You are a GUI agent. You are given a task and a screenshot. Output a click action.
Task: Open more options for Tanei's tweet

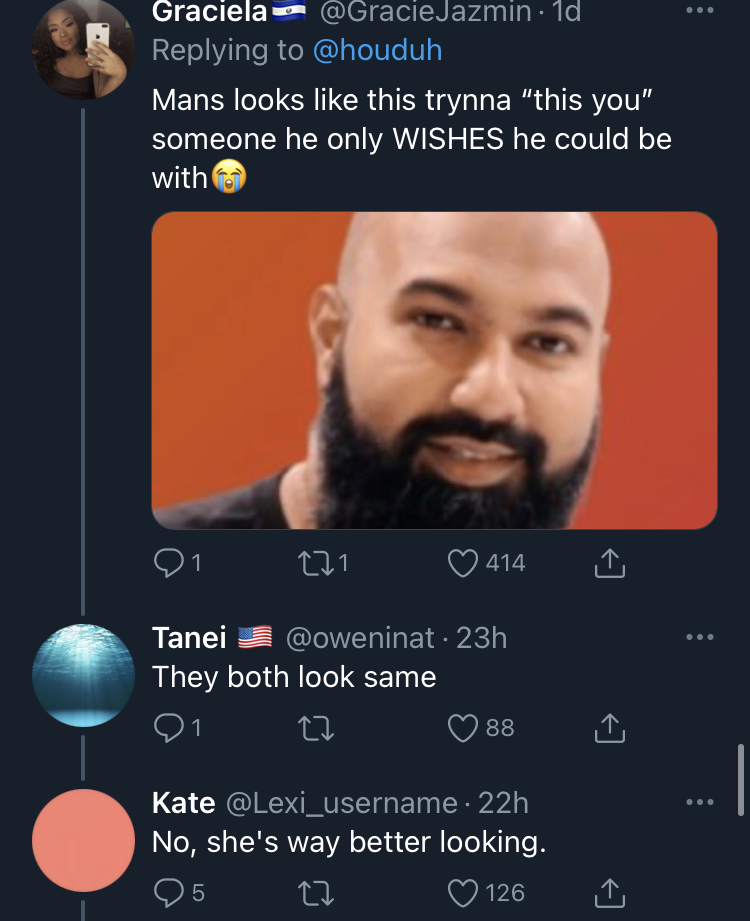coord(700,637)
